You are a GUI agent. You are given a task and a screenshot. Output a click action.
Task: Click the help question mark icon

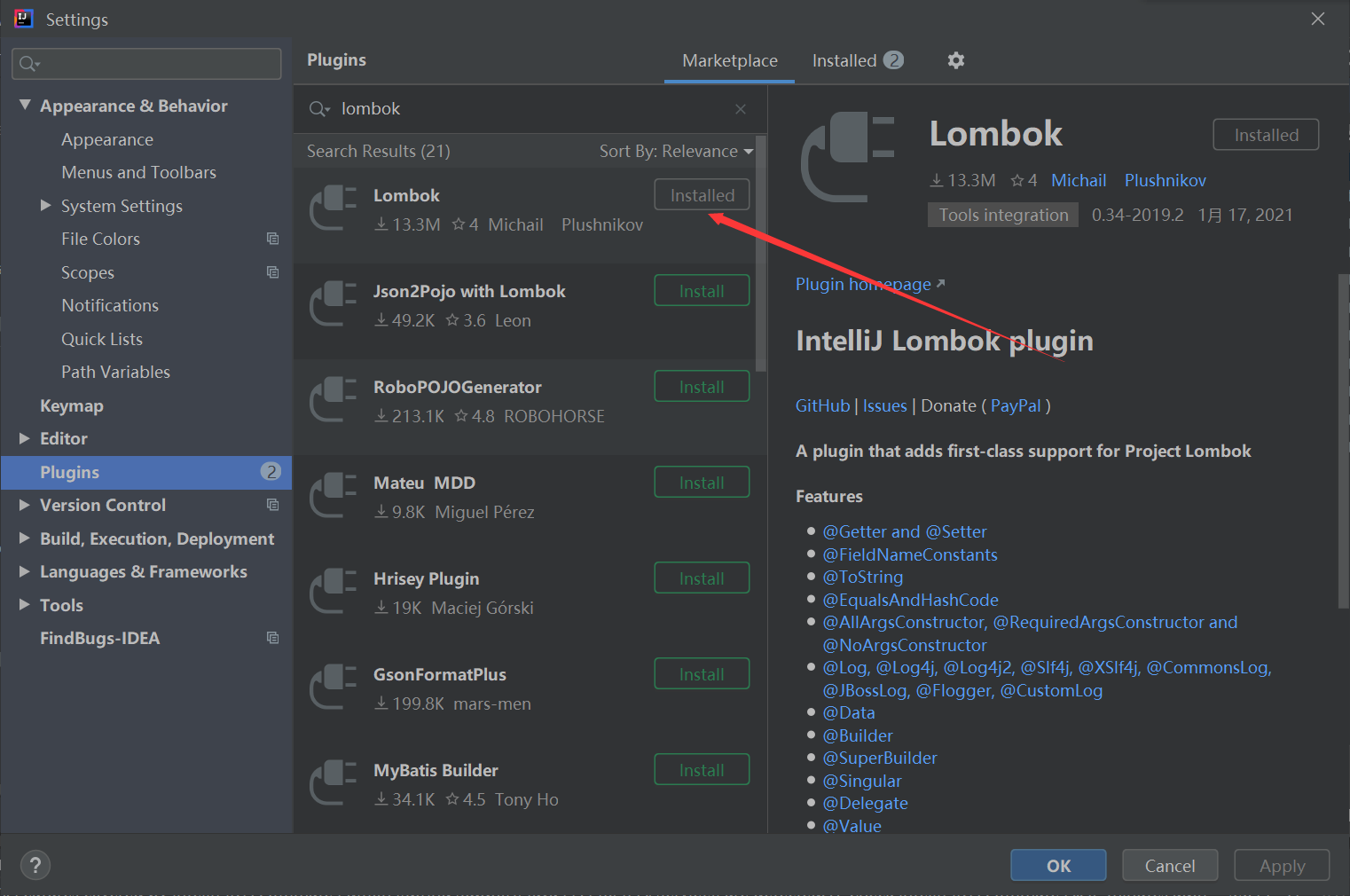coord(35,865)
